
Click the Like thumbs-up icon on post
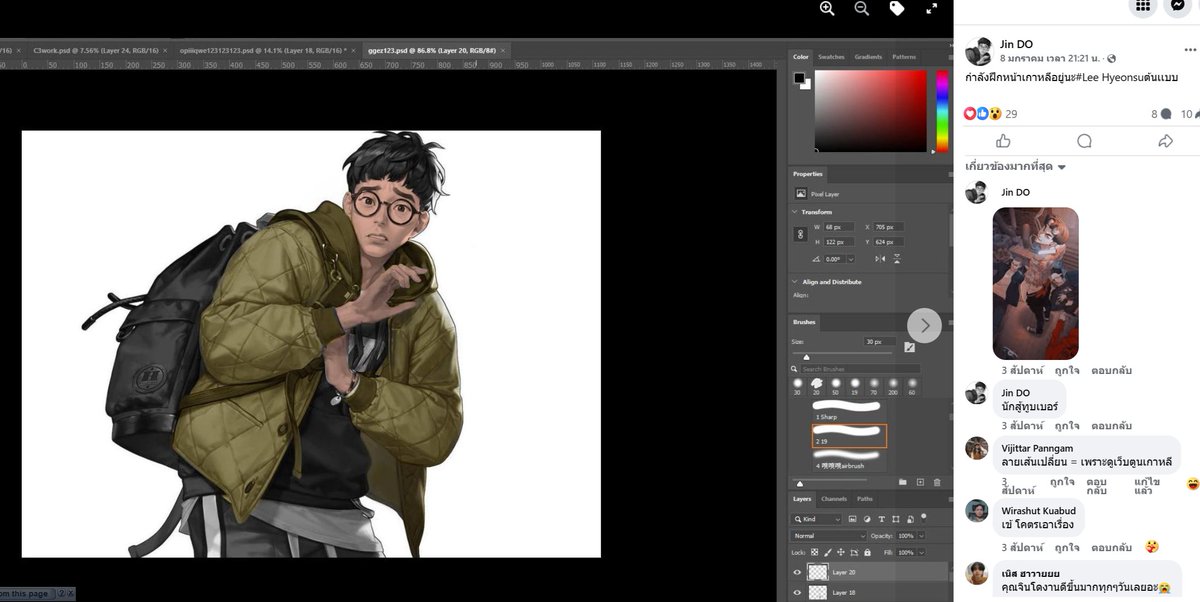click(1003, 141)
